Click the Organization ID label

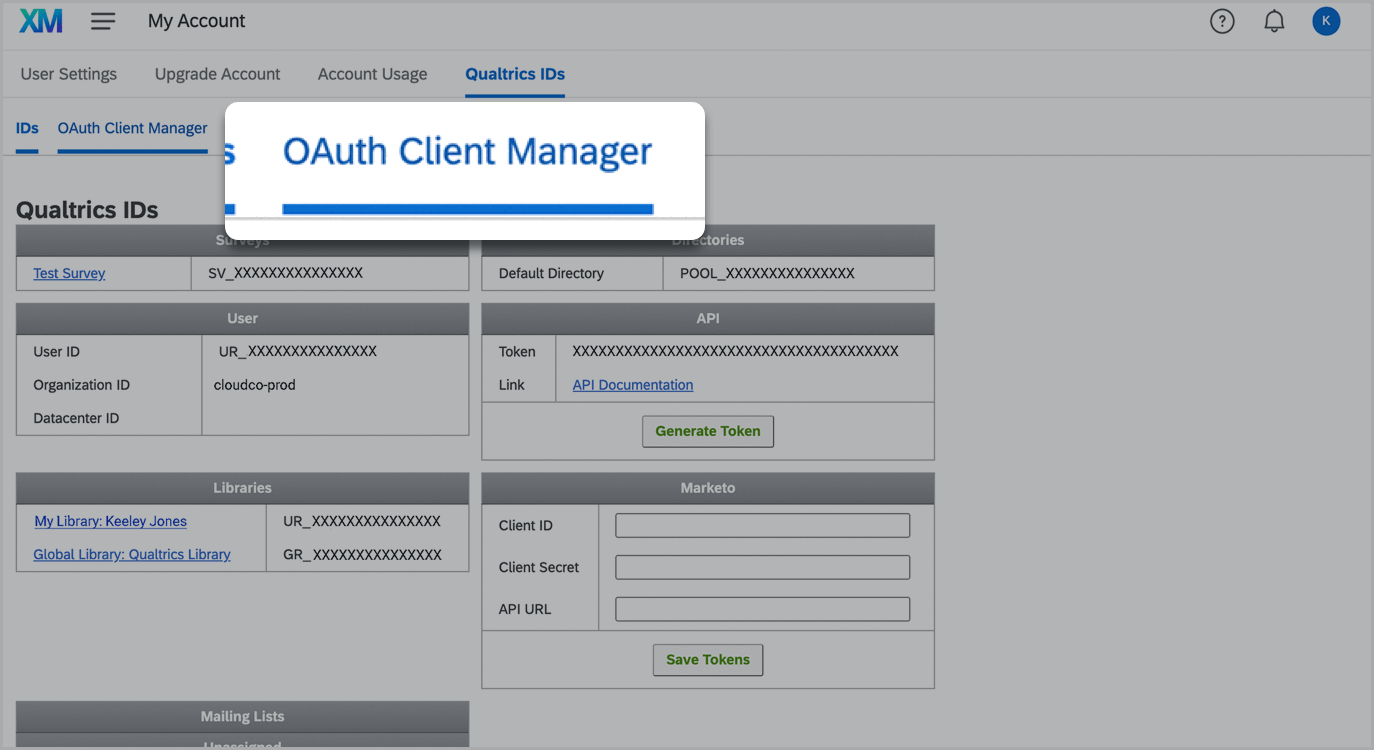pyautogui.click(x=82, y=385)
